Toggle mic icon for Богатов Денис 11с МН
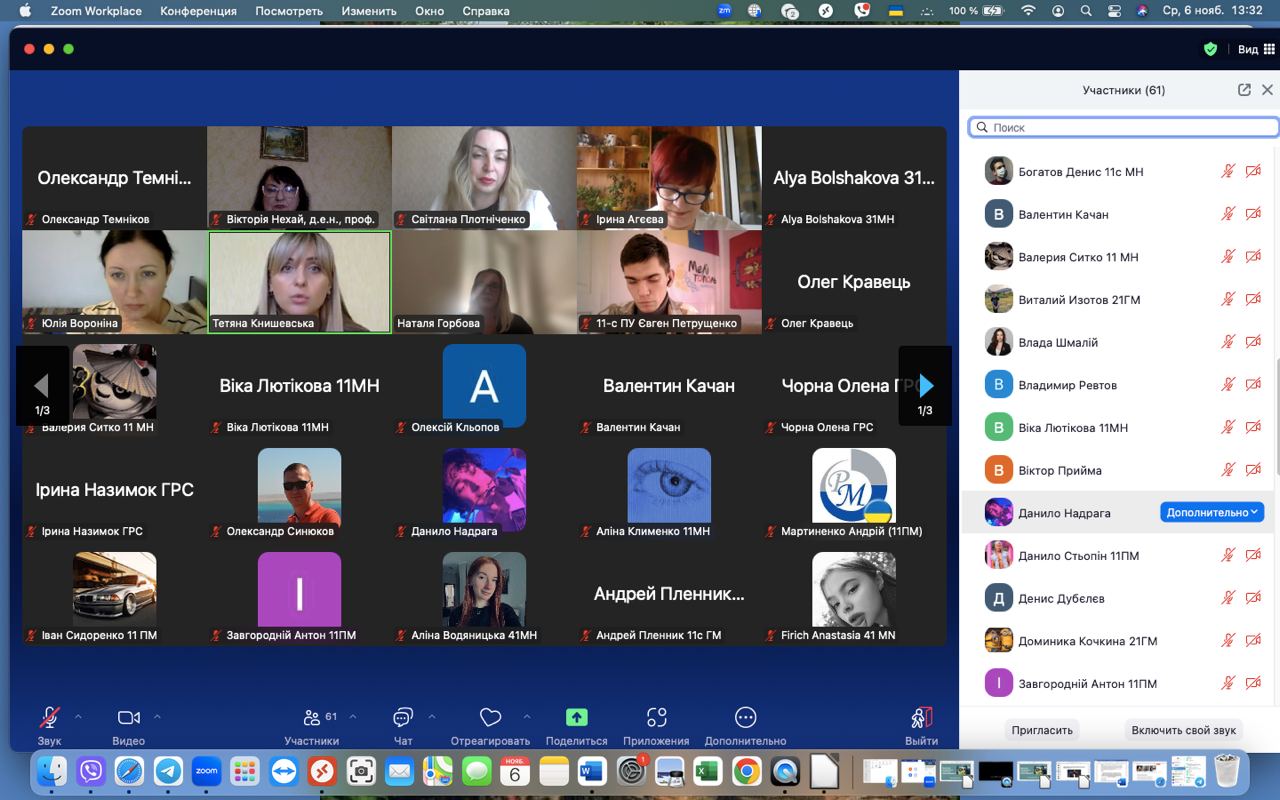Viewport: 1280px width, 800px height. [1228, 171]
